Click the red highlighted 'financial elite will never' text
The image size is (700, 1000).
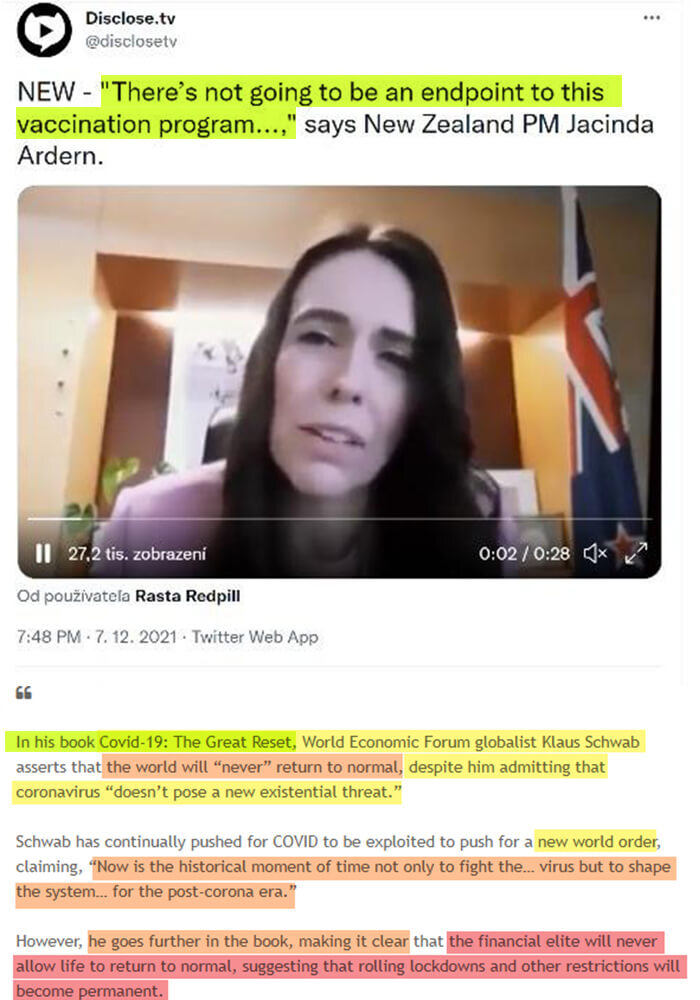(553, 941)
